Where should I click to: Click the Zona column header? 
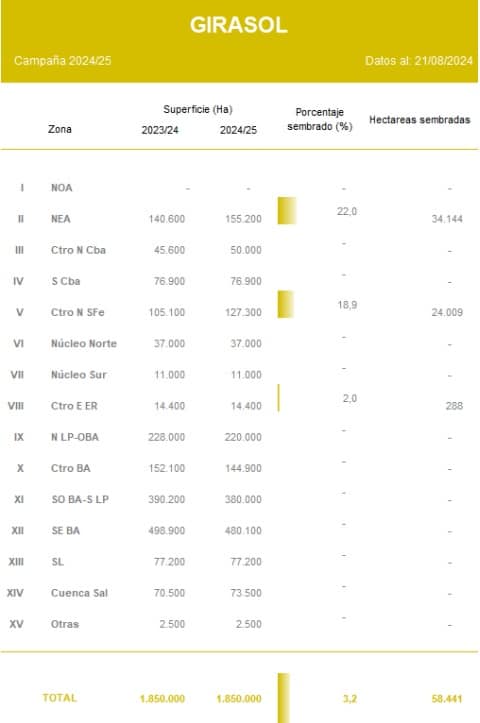[x=60, y=129]
